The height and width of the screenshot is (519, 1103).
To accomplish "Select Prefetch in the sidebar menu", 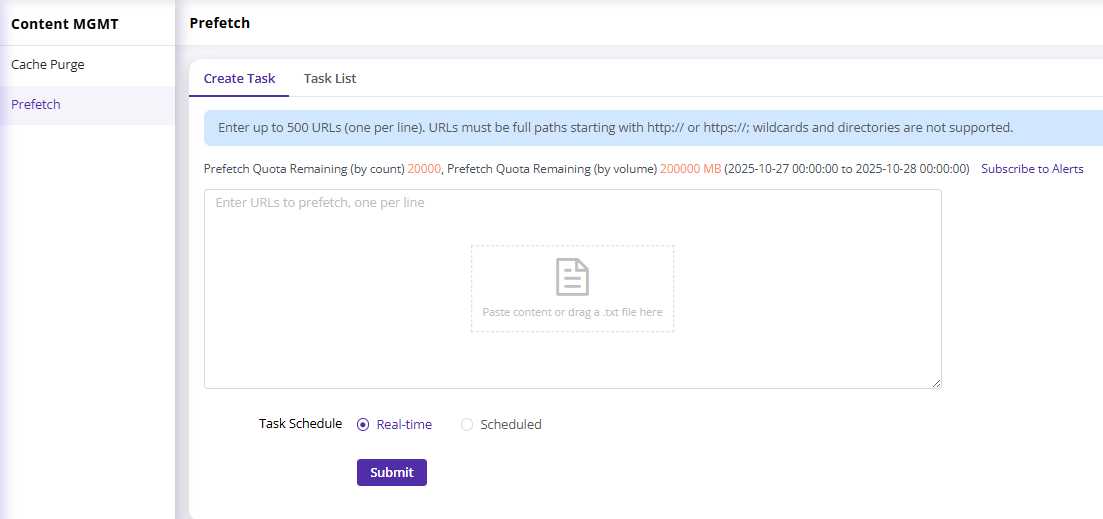I will (36, 105).
